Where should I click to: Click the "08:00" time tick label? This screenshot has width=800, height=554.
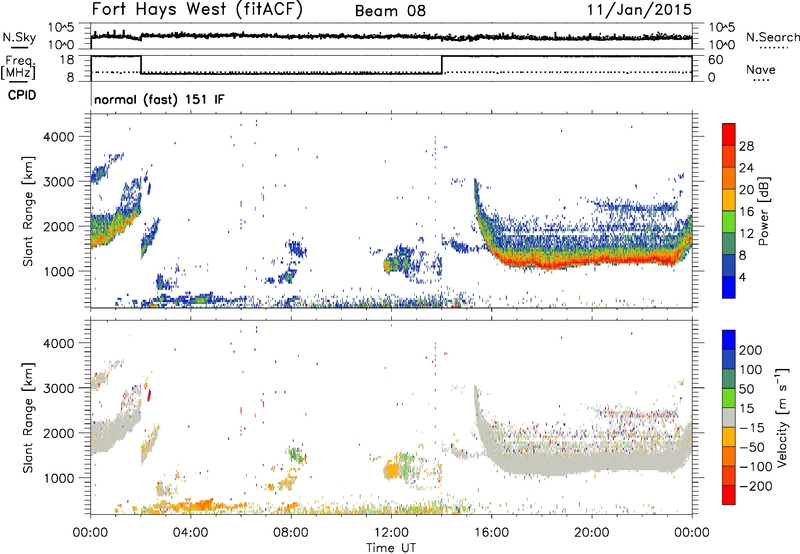coord(291,533)
